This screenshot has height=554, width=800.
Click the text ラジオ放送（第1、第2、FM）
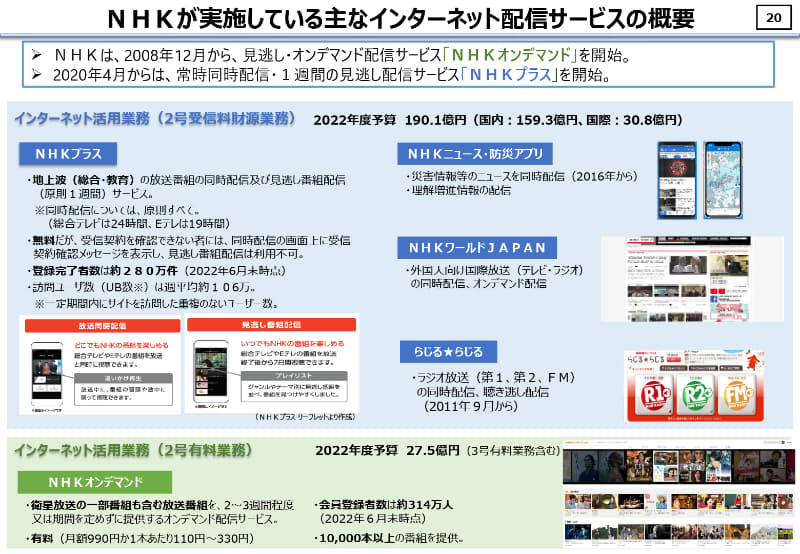[x=496, y=377]
